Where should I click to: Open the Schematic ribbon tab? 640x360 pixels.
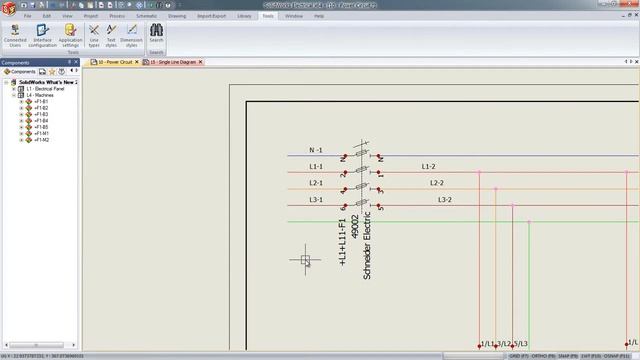pos(147,16)
